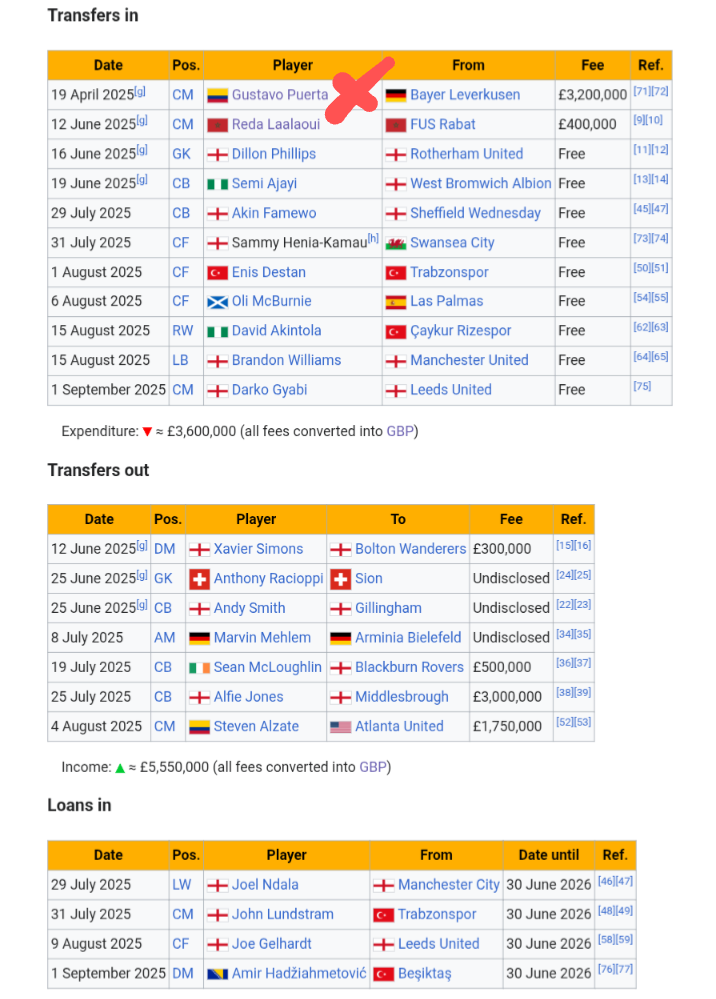Click the Nigeria flag beside Semi Ajayi
Image resolution: width=716 pixels, height=999 pixels.
coord(217,184)
